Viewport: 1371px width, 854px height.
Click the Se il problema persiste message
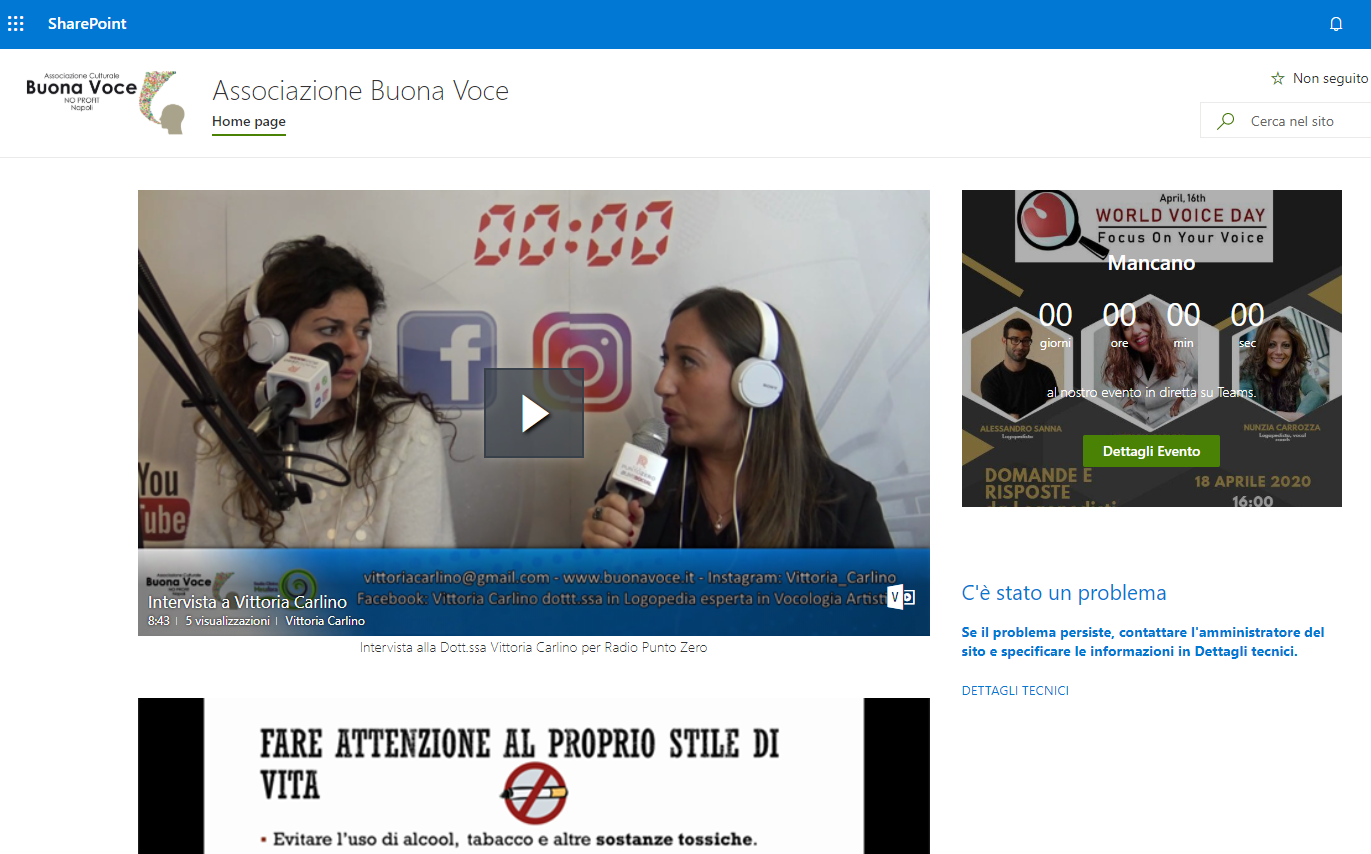(1143, 642)
